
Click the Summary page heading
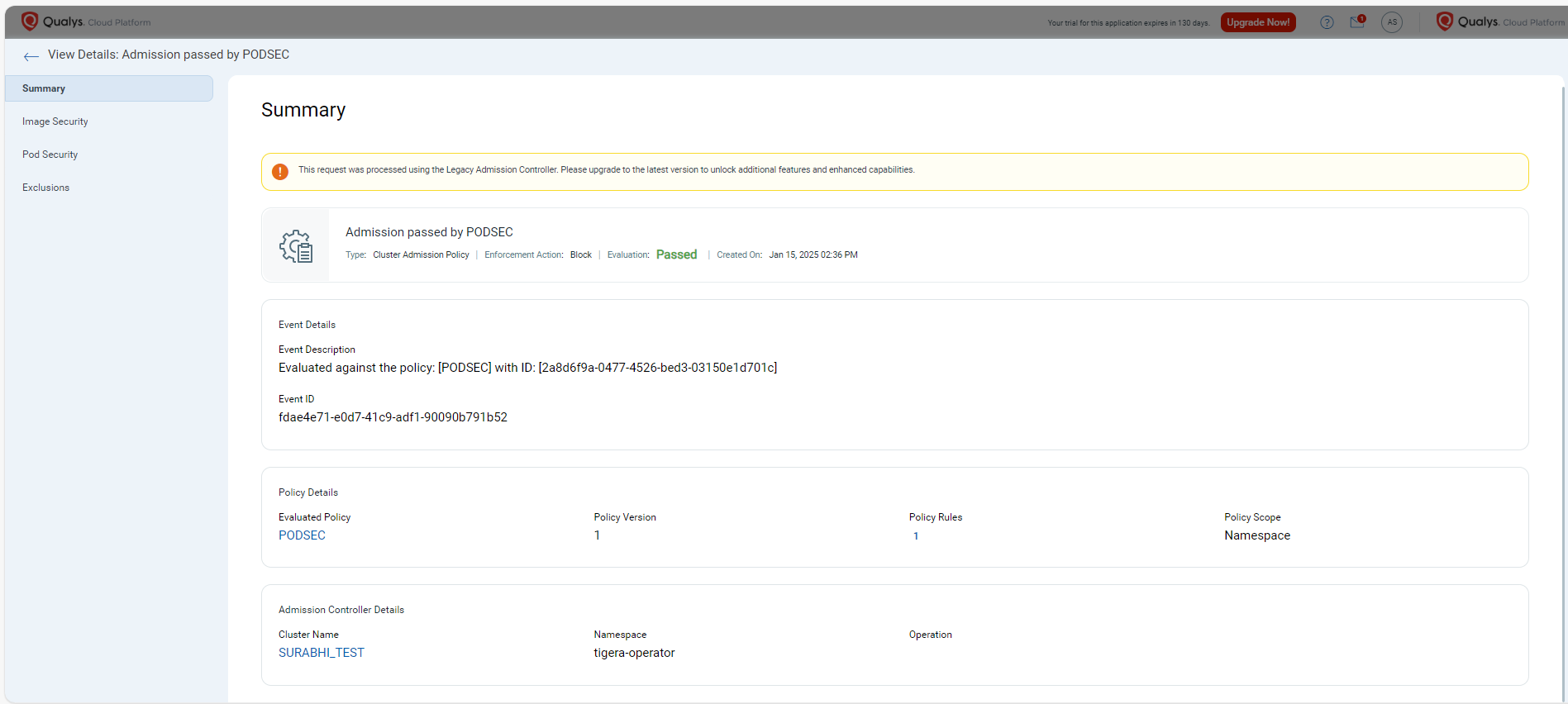pos(303,110)
